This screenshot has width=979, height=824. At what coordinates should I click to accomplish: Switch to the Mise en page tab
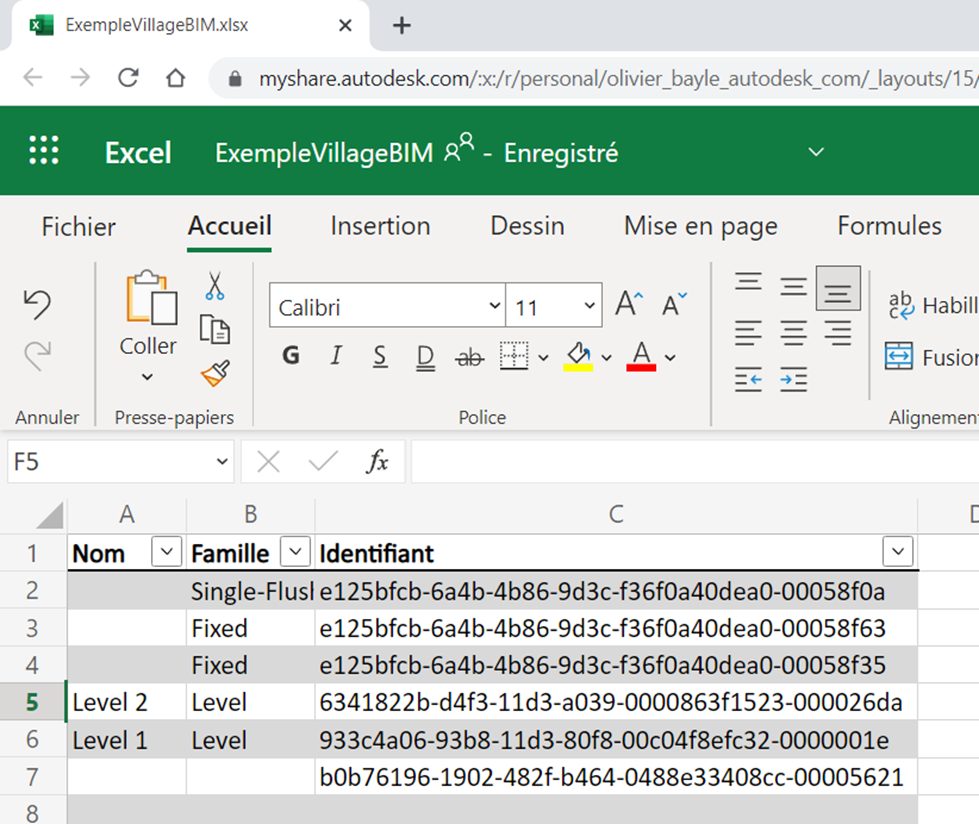pos(701,227)
